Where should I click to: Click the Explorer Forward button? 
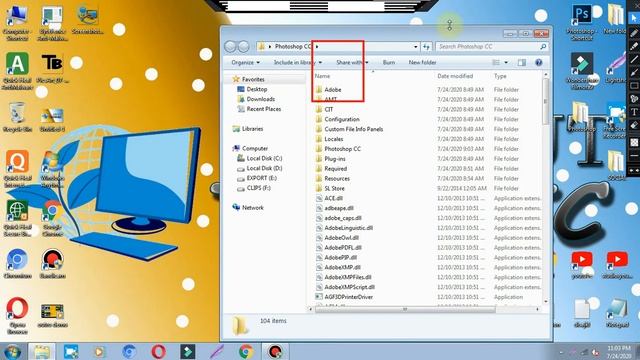(x=244, y=47)
